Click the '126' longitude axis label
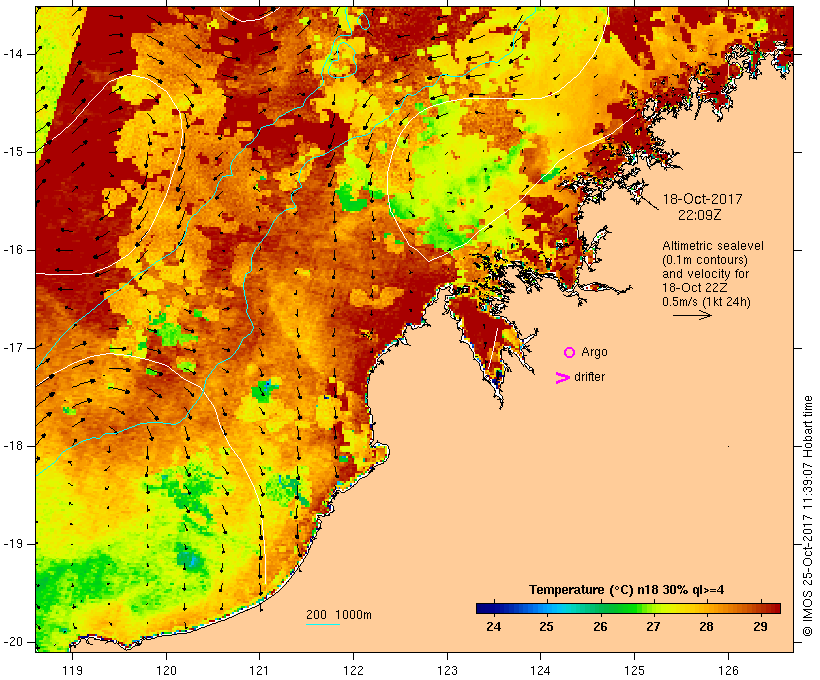Viewport: 820px width, 680px height. [x=728, y=671]
